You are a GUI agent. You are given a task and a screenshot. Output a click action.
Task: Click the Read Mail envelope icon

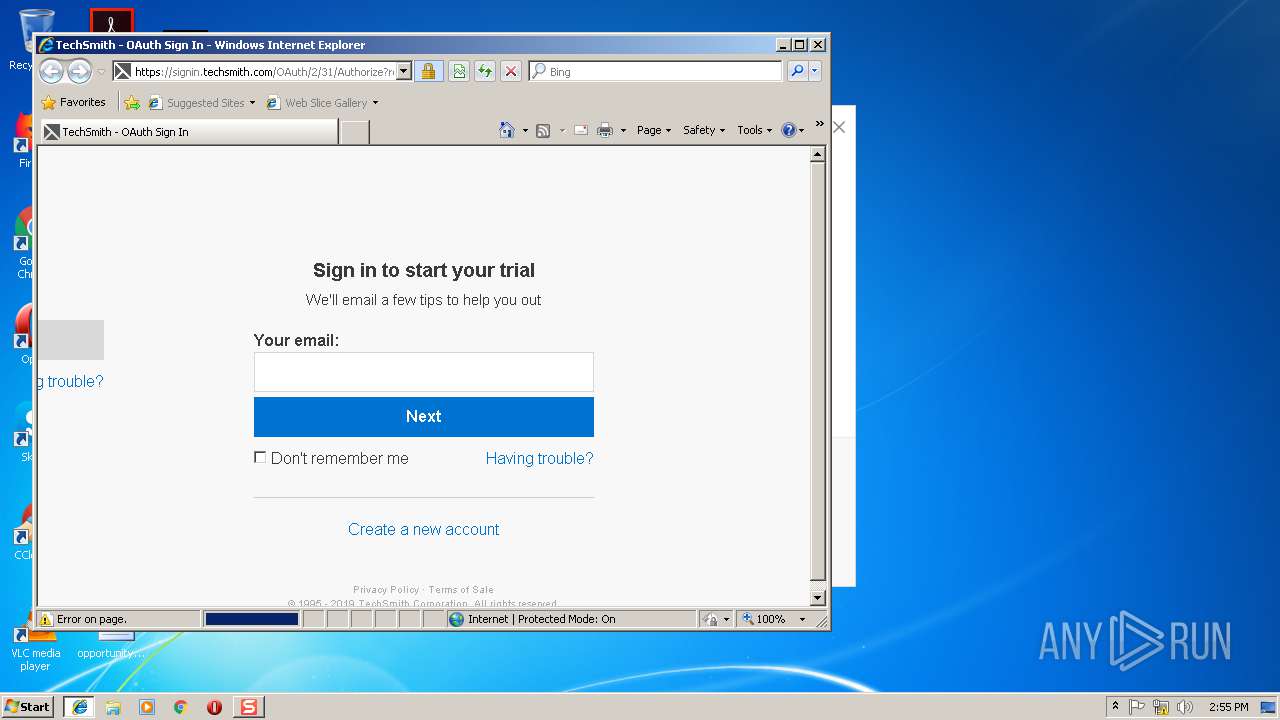pos(580,130)
